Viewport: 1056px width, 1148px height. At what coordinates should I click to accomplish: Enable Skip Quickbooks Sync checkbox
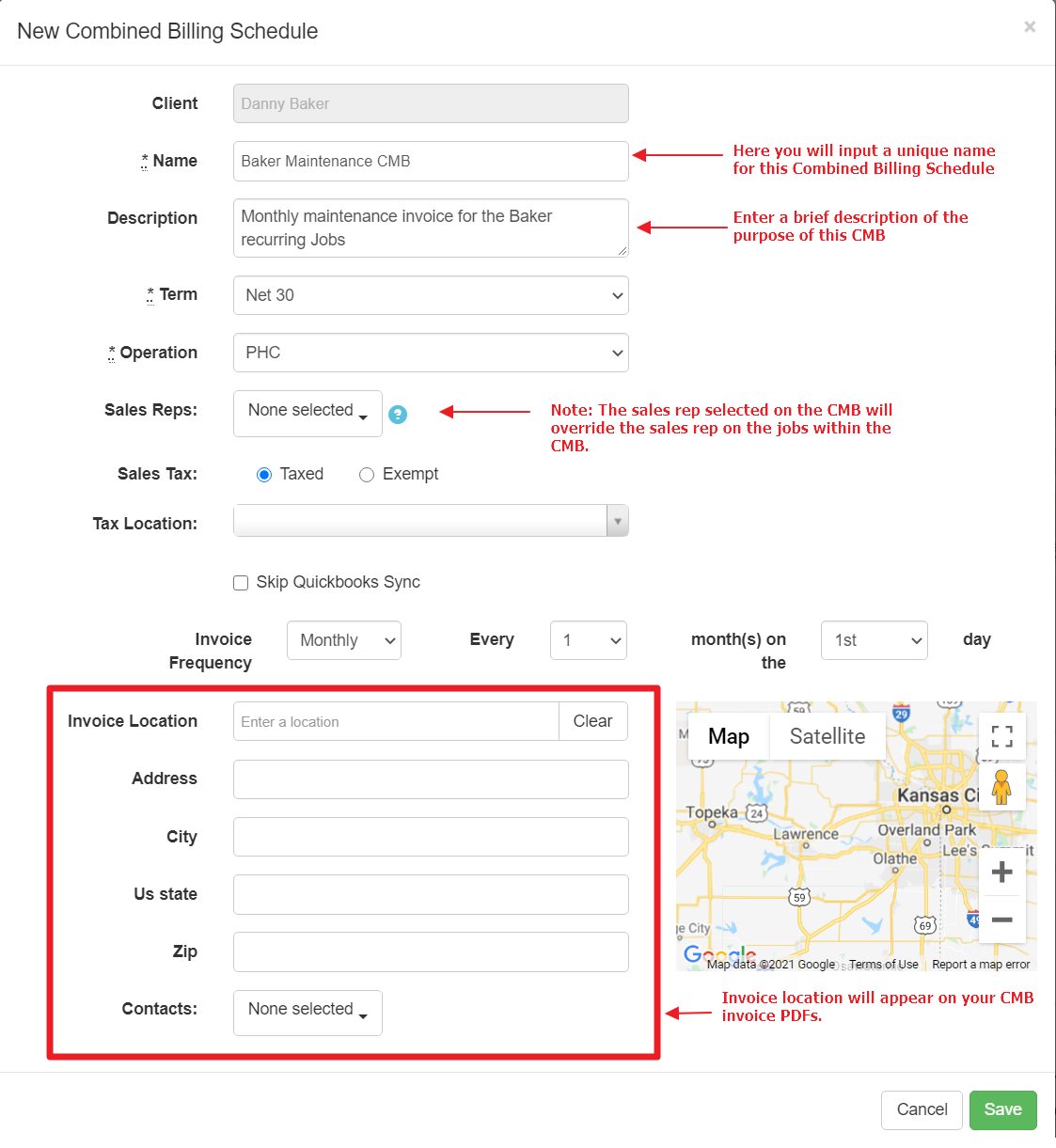241,583
